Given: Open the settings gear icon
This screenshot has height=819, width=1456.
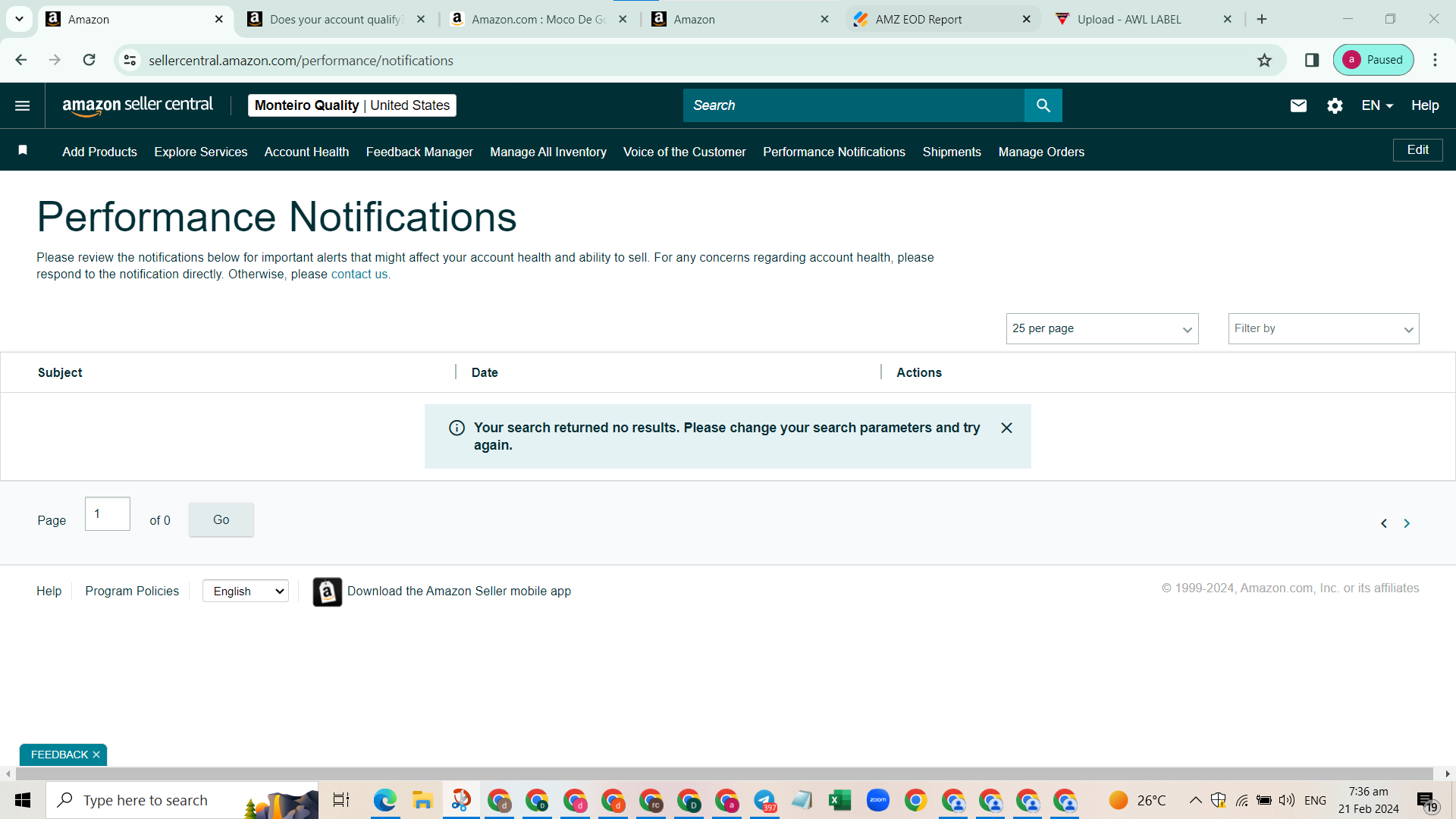Looking at the screenshot, I should point(1335,105).
